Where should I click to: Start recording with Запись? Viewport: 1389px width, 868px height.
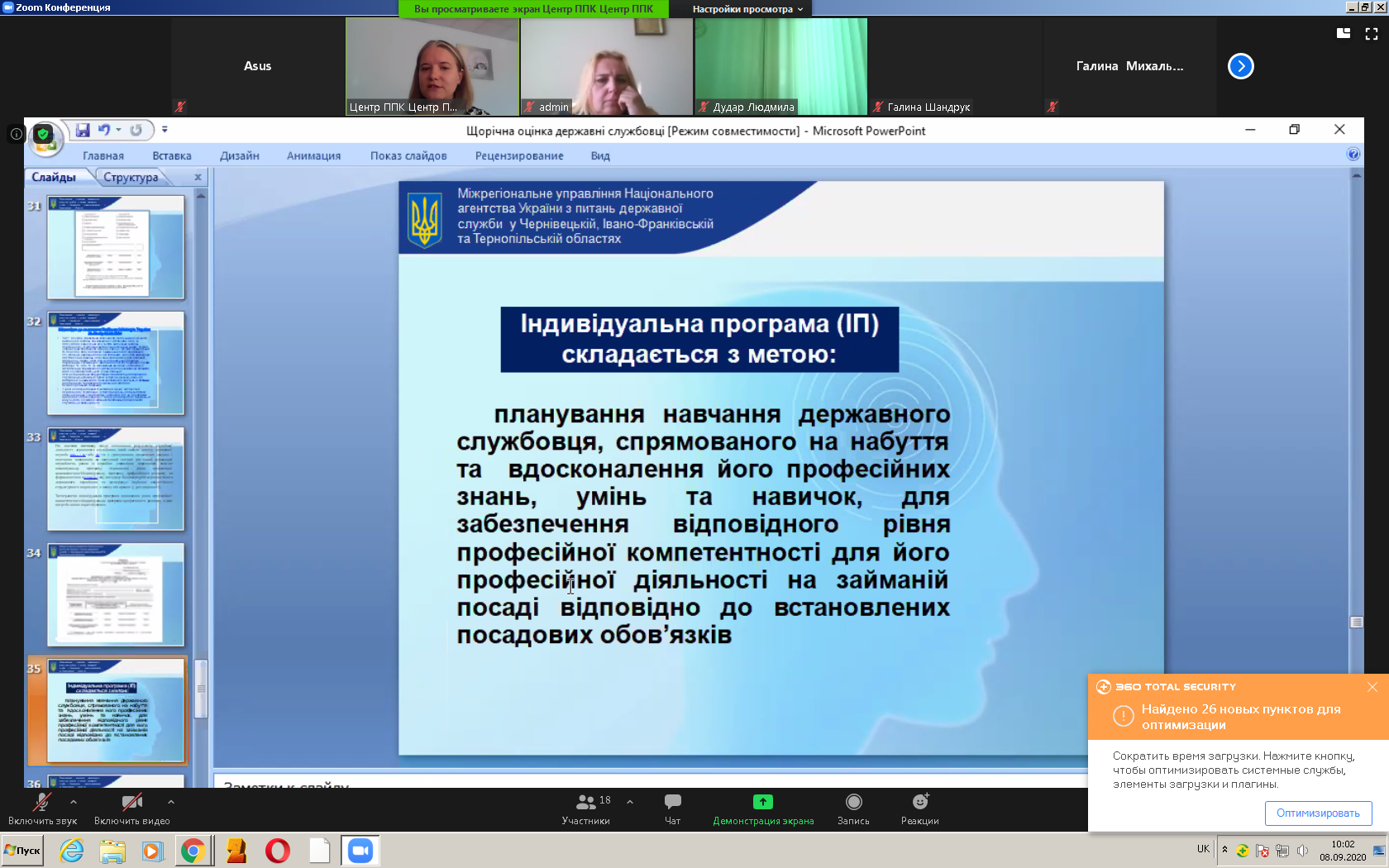tap(853, 809)
